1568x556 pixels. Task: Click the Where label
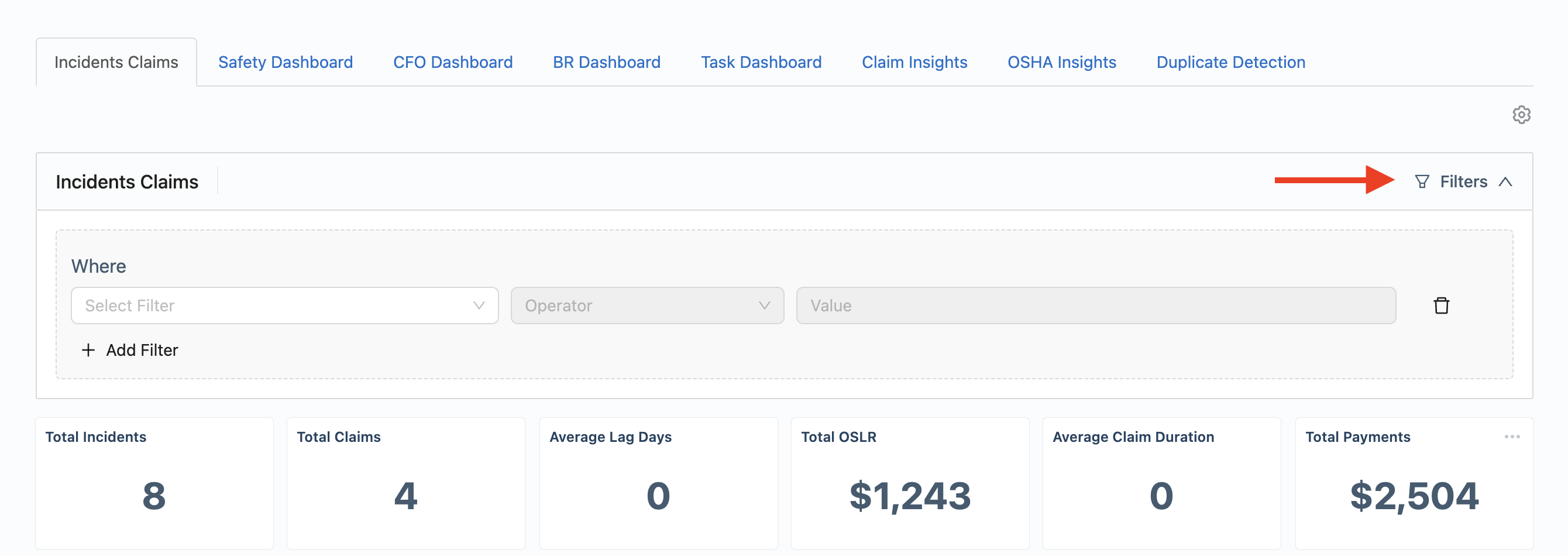(x=99, y=266)
